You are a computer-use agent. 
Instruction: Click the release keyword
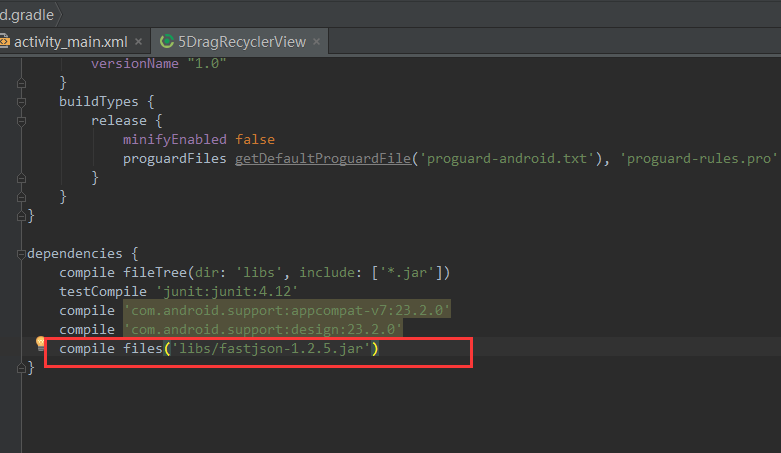pyautogui.click(x=119, y=121)
